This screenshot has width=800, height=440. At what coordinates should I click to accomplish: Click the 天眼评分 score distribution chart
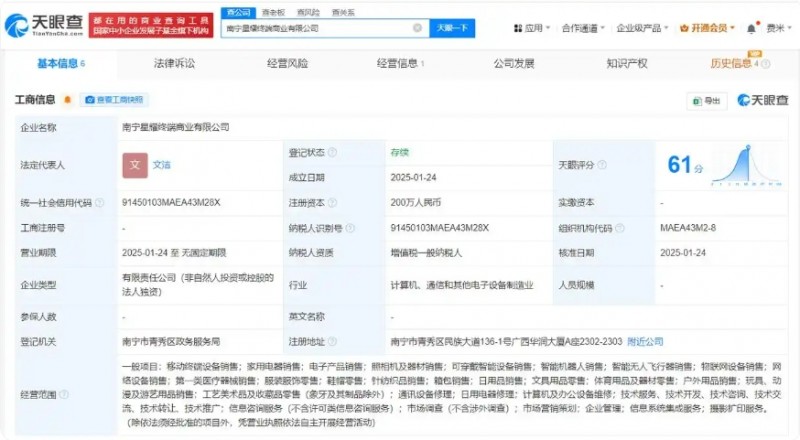coord(746,165)
